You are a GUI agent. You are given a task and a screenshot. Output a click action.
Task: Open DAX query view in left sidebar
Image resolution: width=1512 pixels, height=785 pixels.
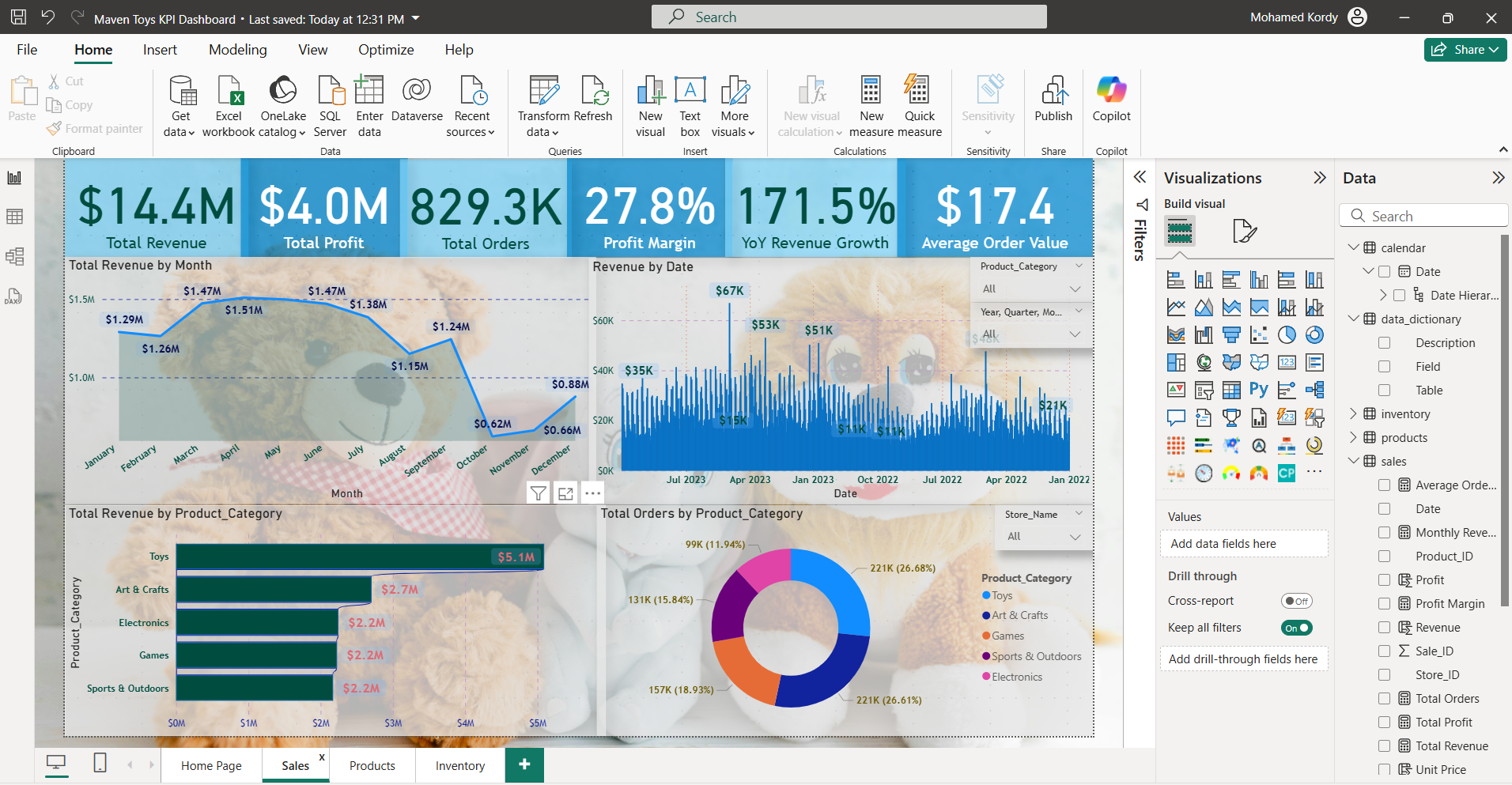click(x=14, y=296)
